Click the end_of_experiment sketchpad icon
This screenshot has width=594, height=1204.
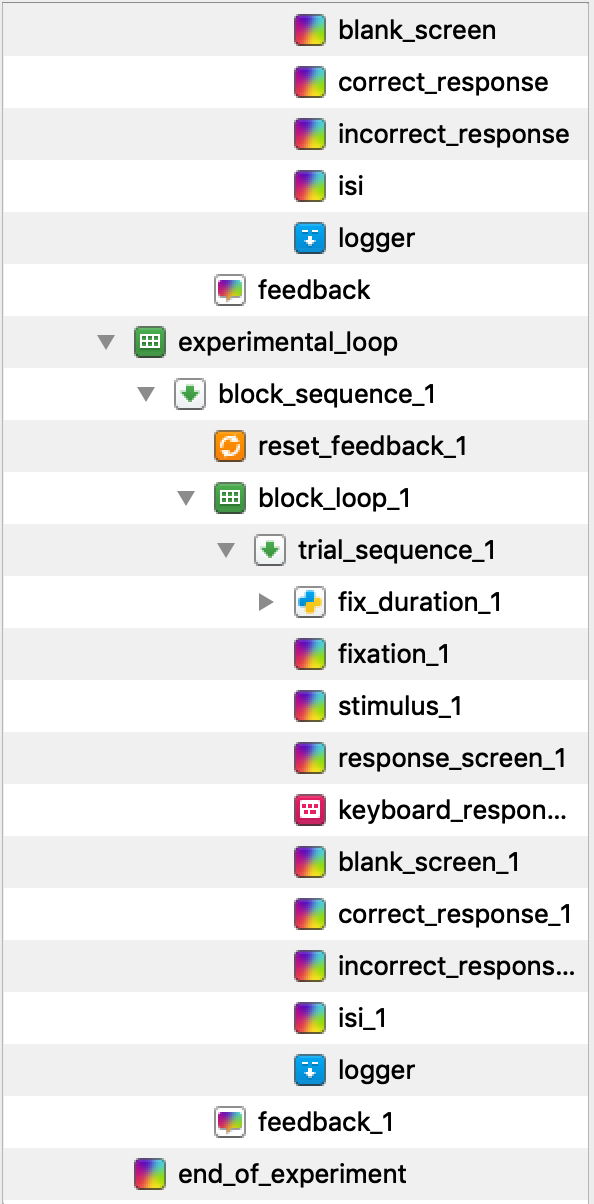[x=149, y=1174]
